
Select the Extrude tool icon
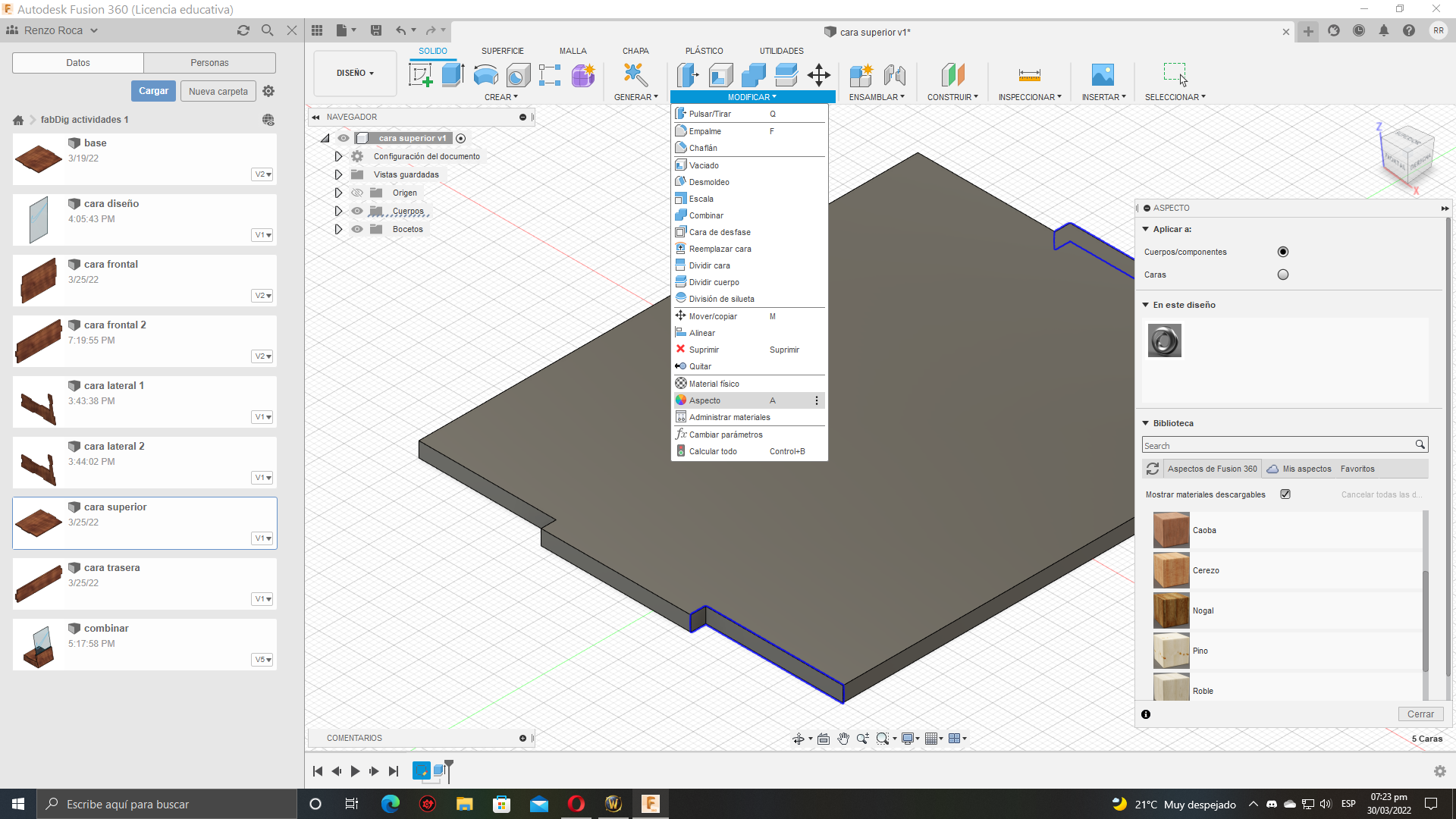tap(453, 75)
